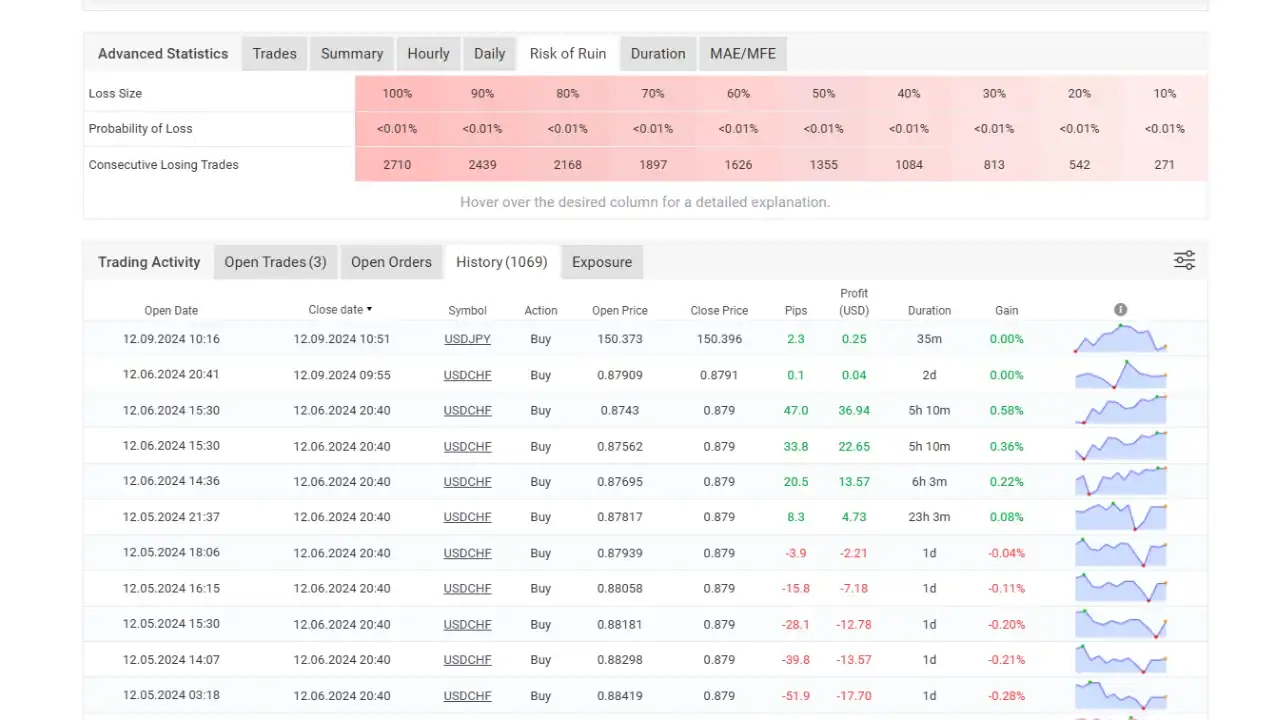1280x720 pixels.
Task: View the Hourly tab
Action: pyautogui.click(x=428, y=53)
